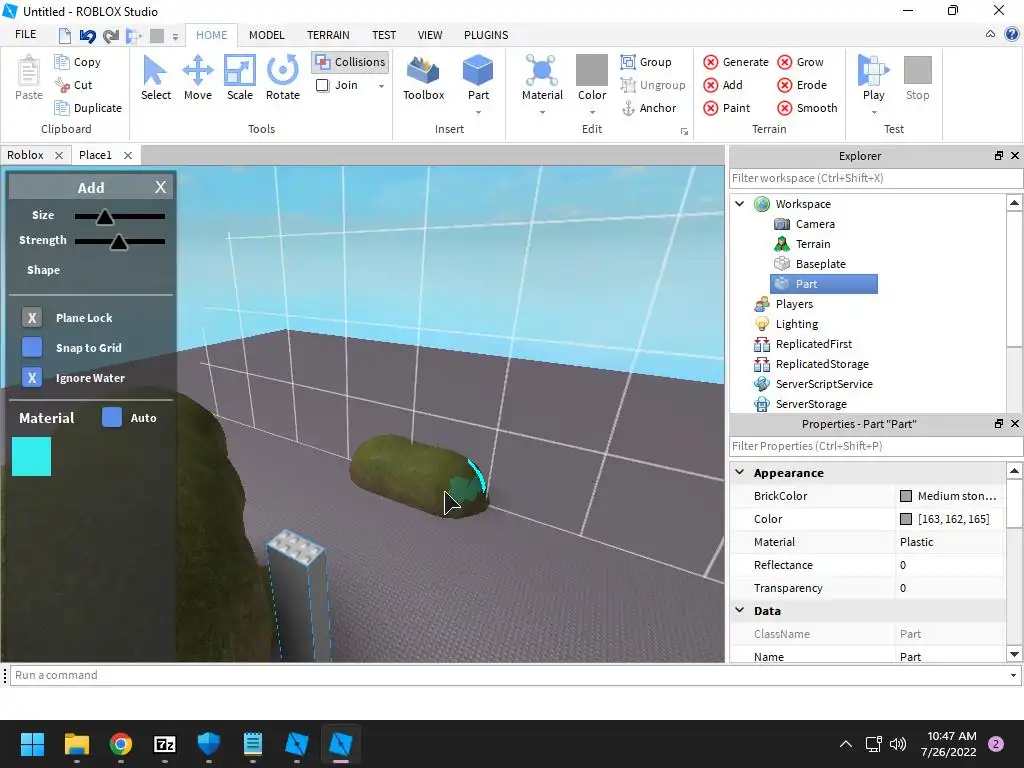Click Ungroup in Edit section
This screenshot has width=1024, height=768.
pyautogui.click(x=653, y=85)
